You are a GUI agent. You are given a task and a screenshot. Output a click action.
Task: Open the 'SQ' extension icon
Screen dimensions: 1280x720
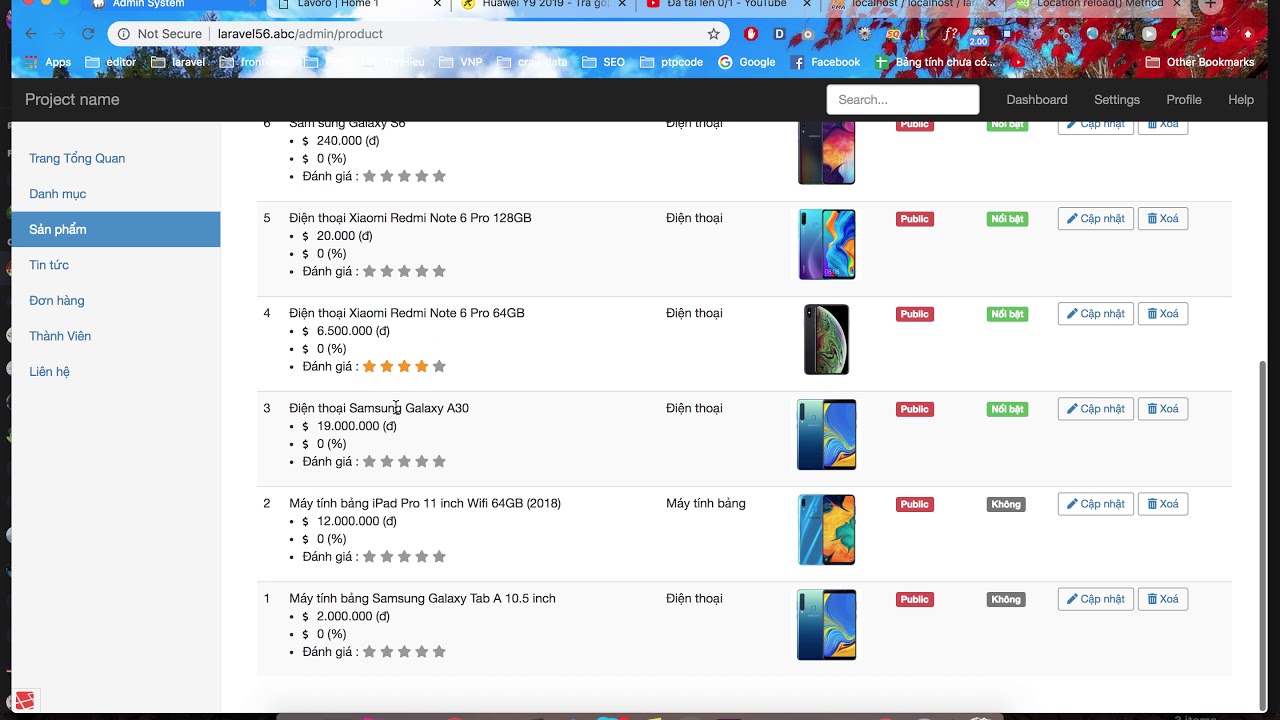[x=893, y=34]
